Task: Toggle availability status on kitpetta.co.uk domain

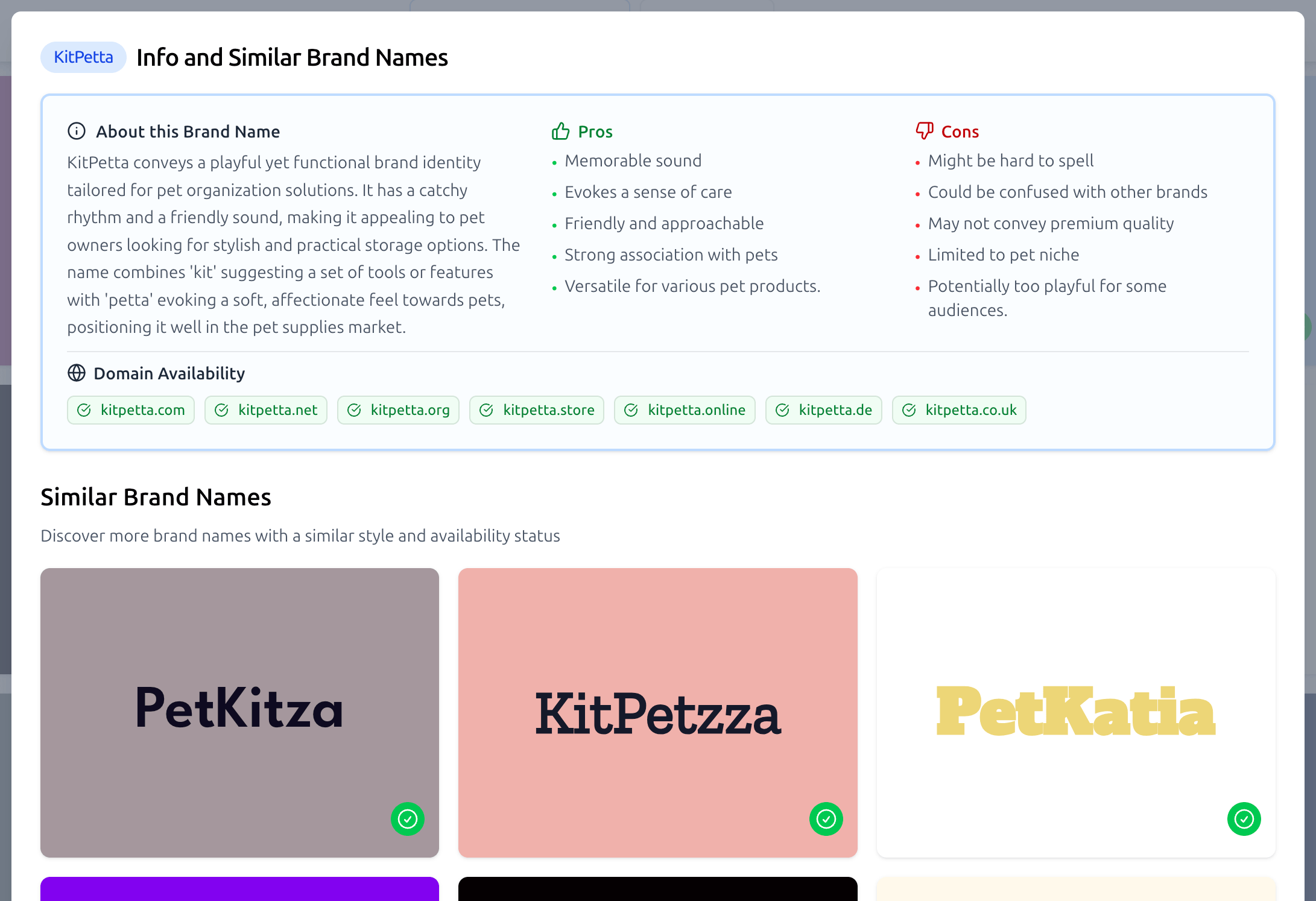Action: pos(959,410)
